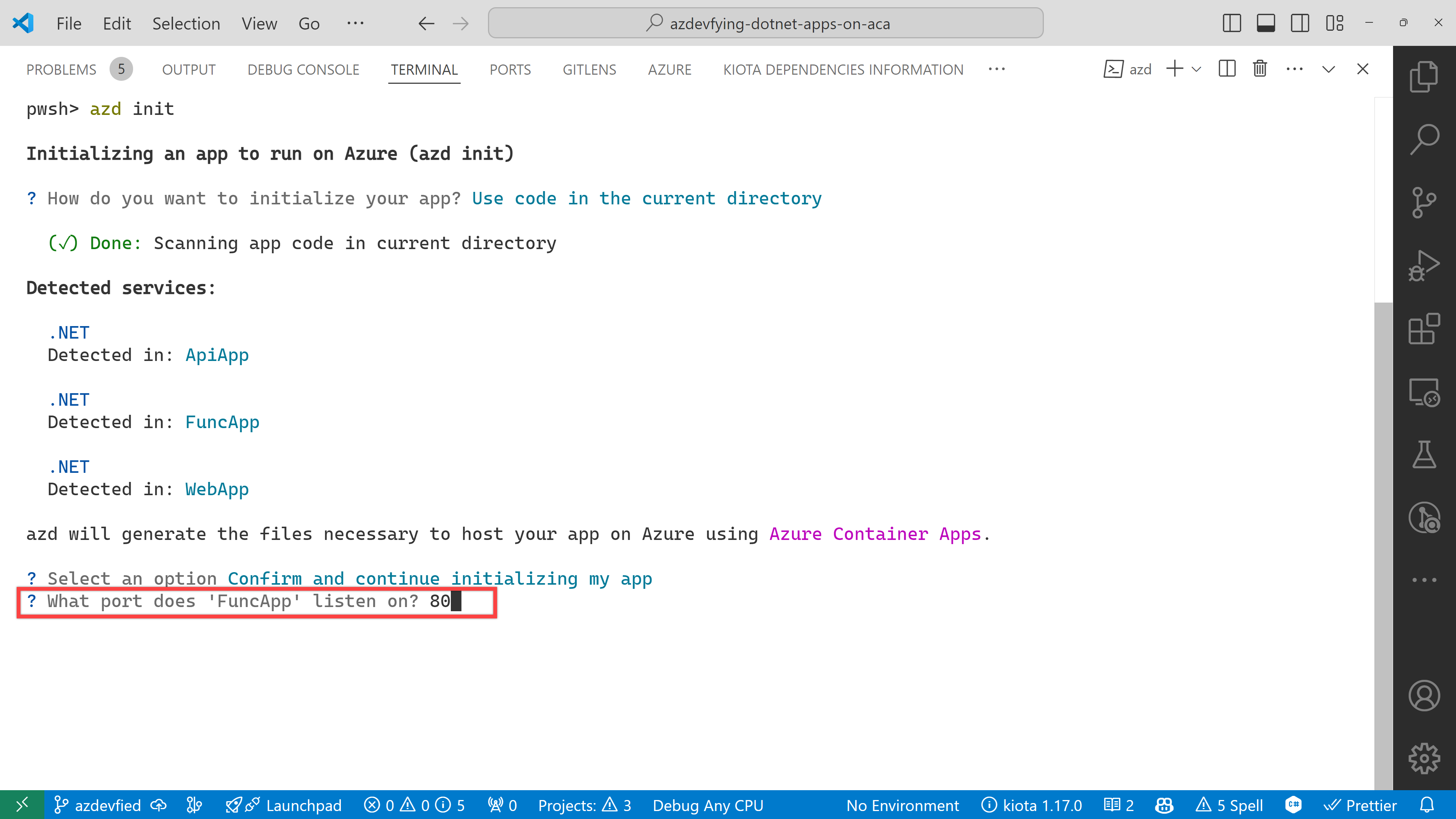This screenshot has height=819, width=1456.
Task: Open the GitLens inspect view icon
Action: tap(1424, 518)
